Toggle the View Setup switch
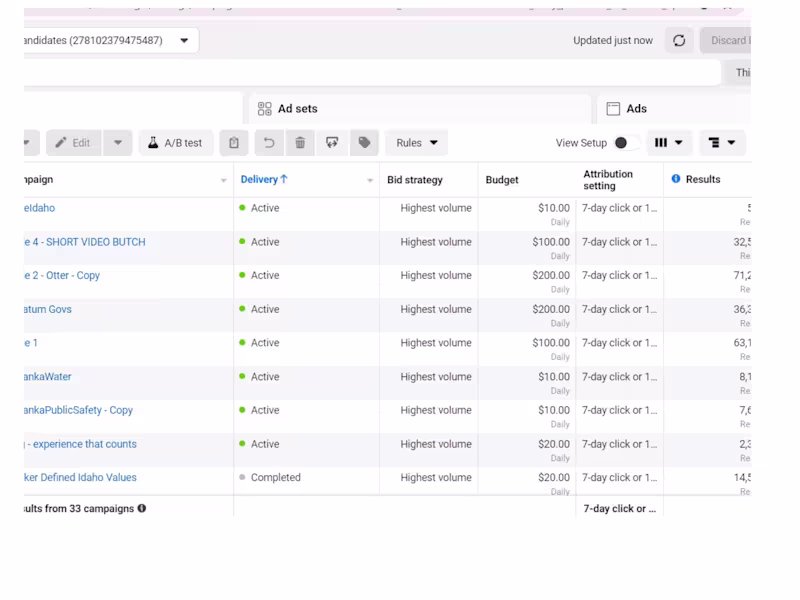 (x=626, y=143)
